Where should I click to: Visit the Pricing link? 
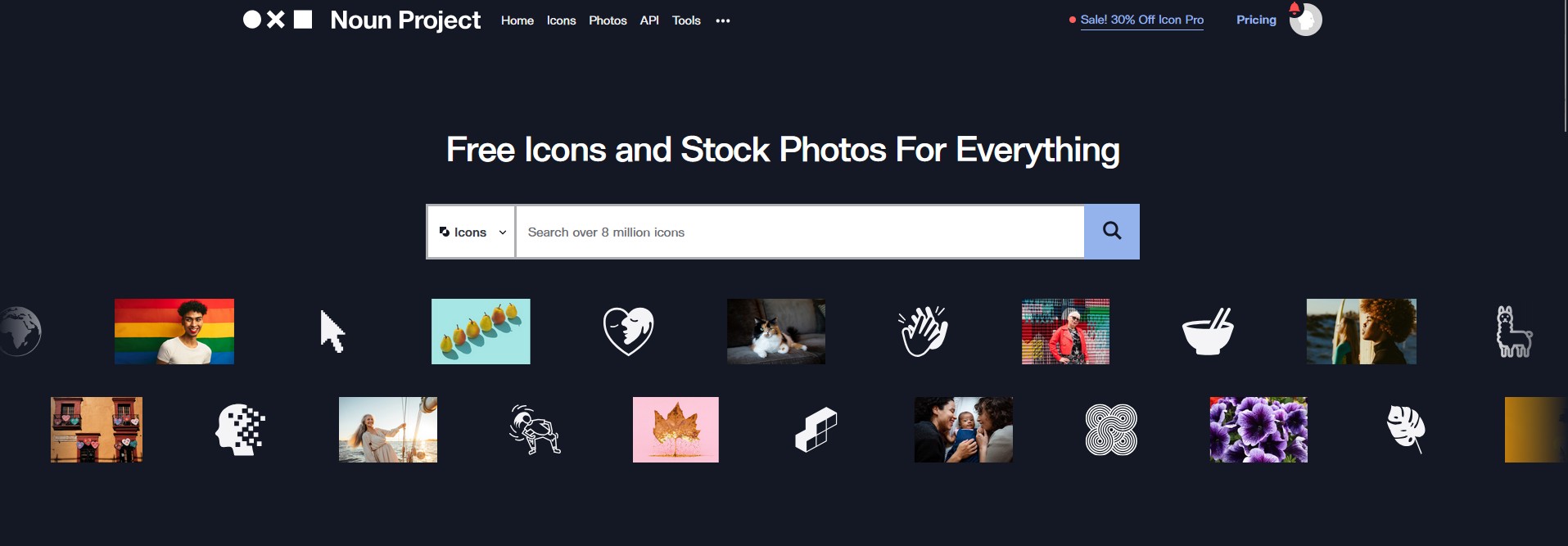1256,20
